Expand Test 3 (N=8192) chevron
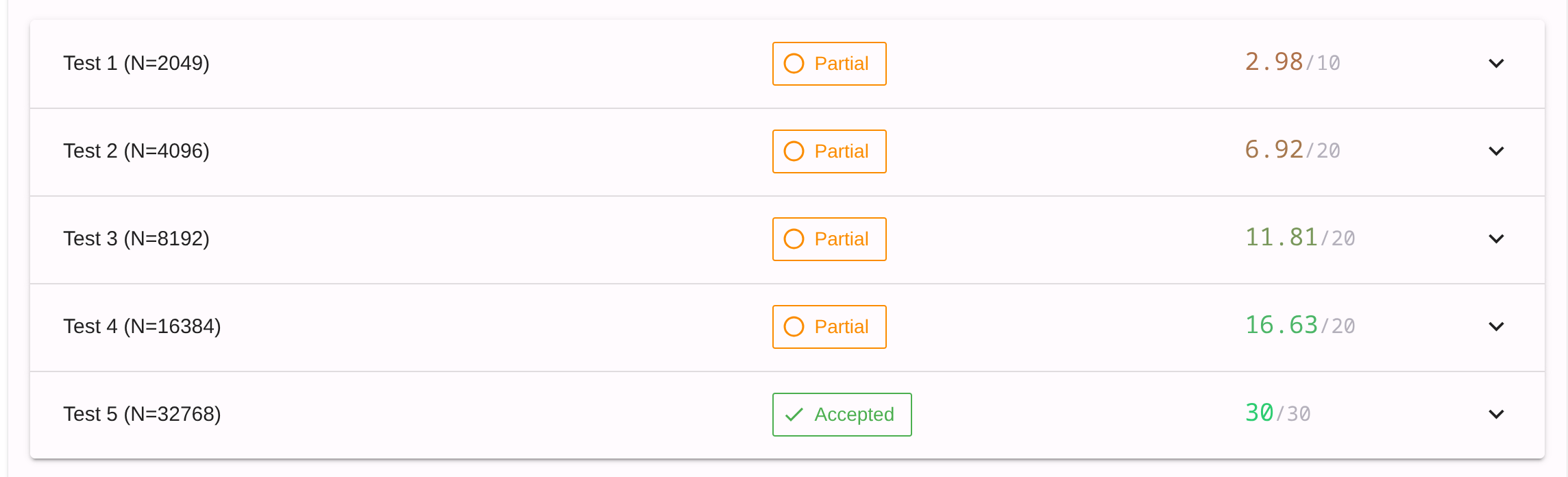 click(1496, 239)
